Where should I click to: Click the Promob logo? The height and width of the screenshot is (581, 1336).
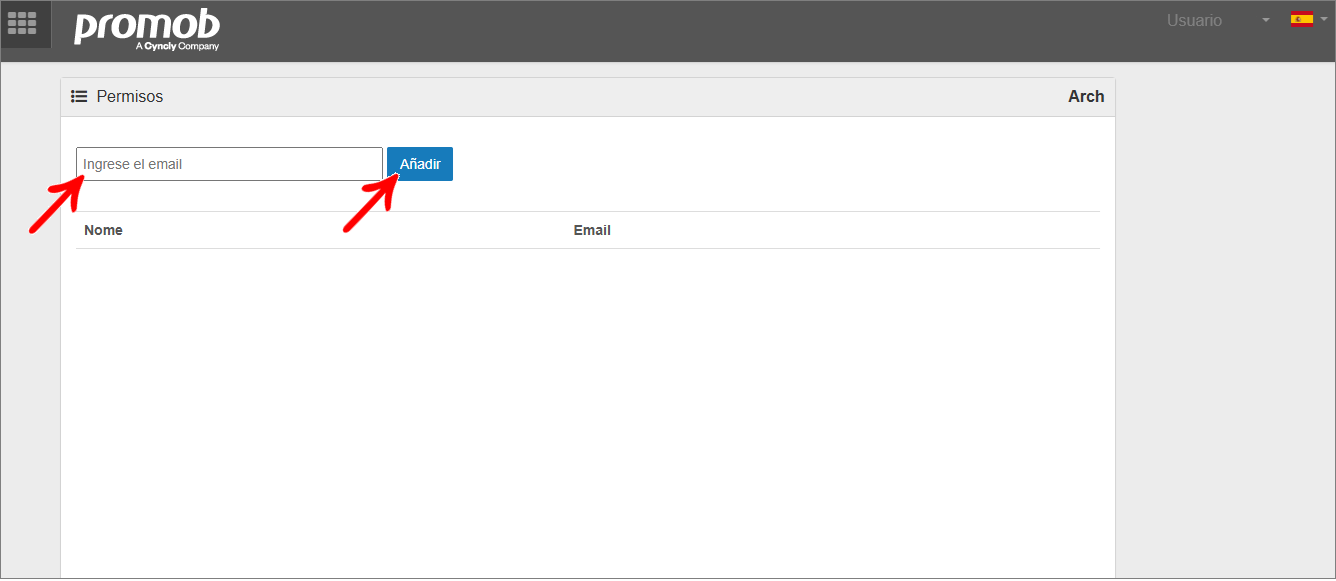pos(147,29)
